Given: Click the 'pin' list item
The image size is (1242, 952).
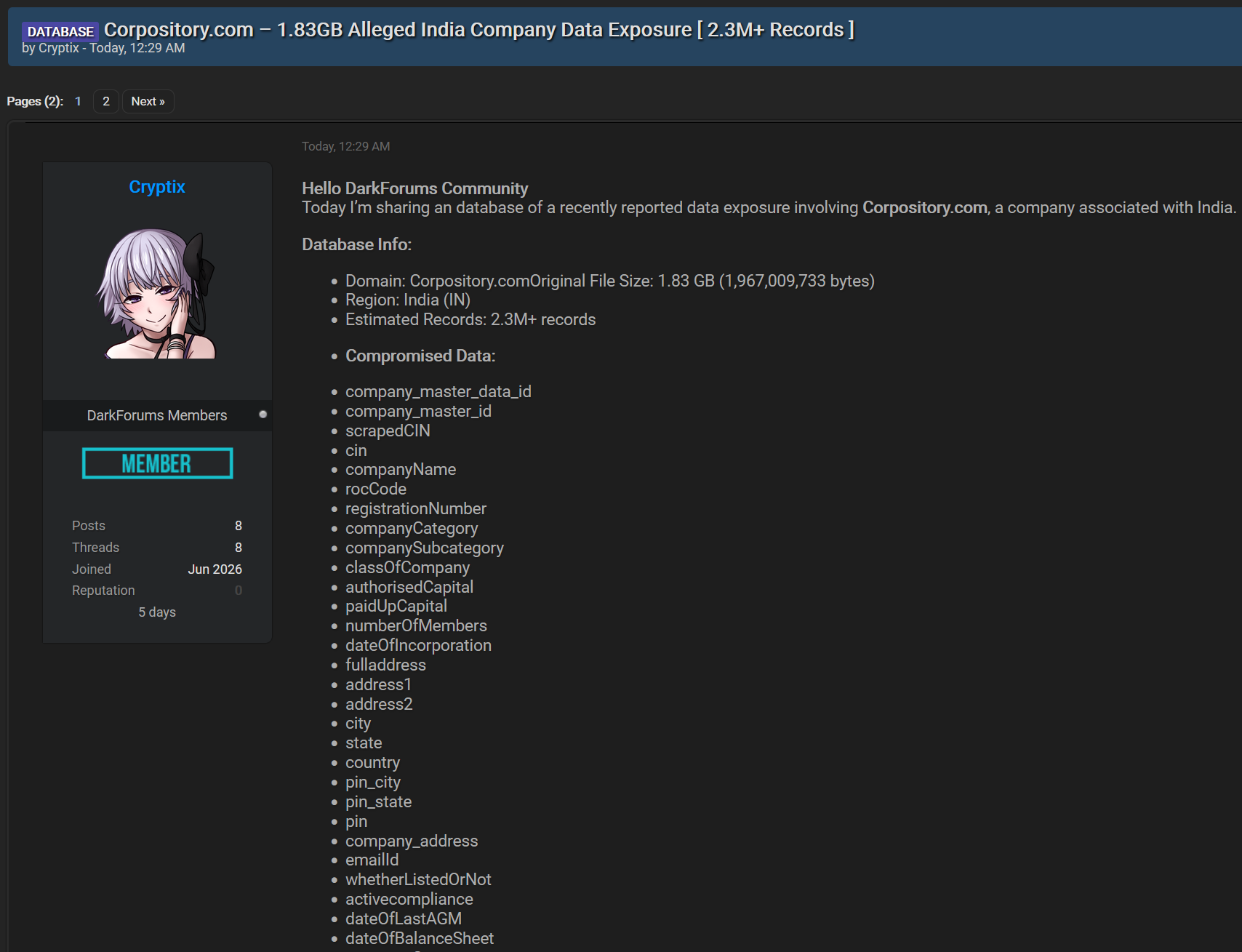Looking at the screenshot, I should [x=356, y=822].
